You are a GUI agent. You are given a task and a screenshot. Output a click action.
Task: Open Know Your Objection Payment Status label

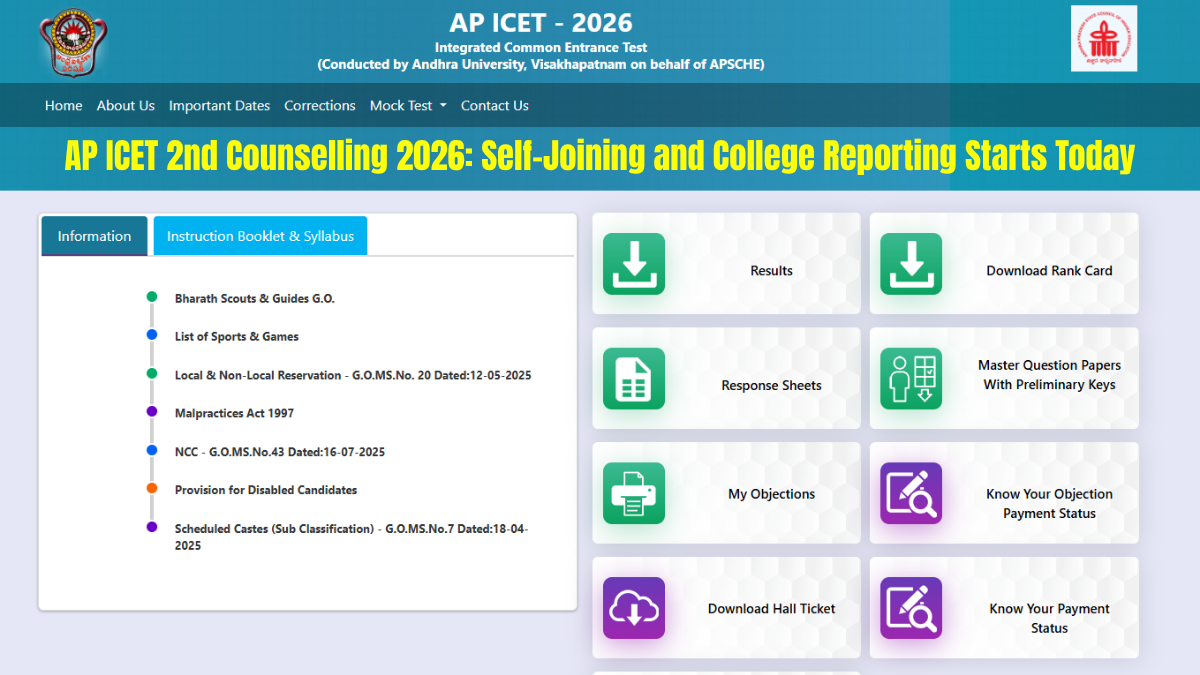[x=1049, y=504]
